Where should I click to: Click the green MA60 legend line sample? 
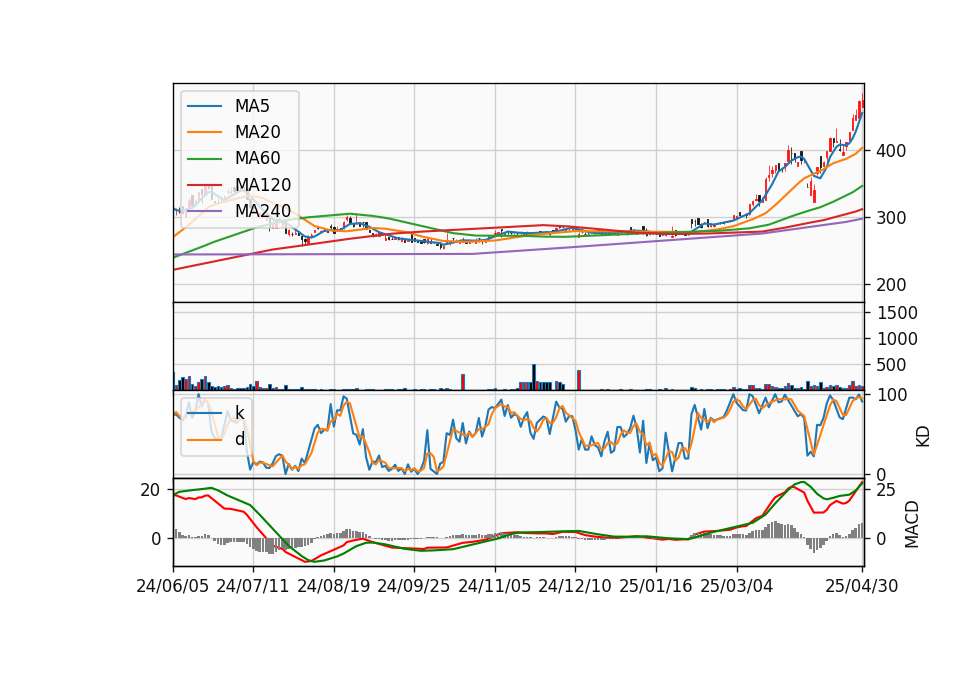(x=204, y=159)
